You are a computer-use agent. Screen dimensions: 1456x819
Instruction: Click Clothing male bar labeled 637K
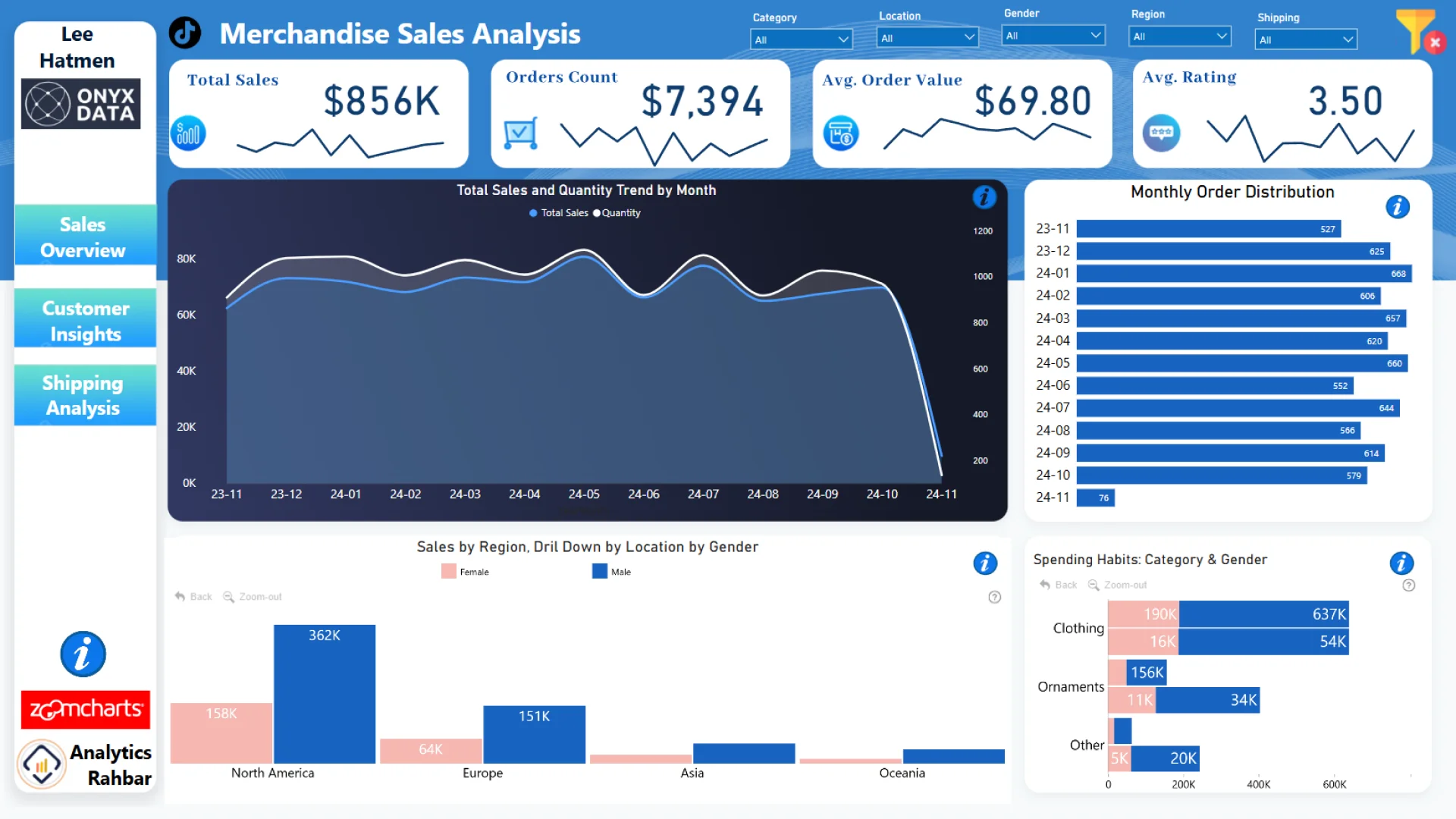tap(1264, 613)
